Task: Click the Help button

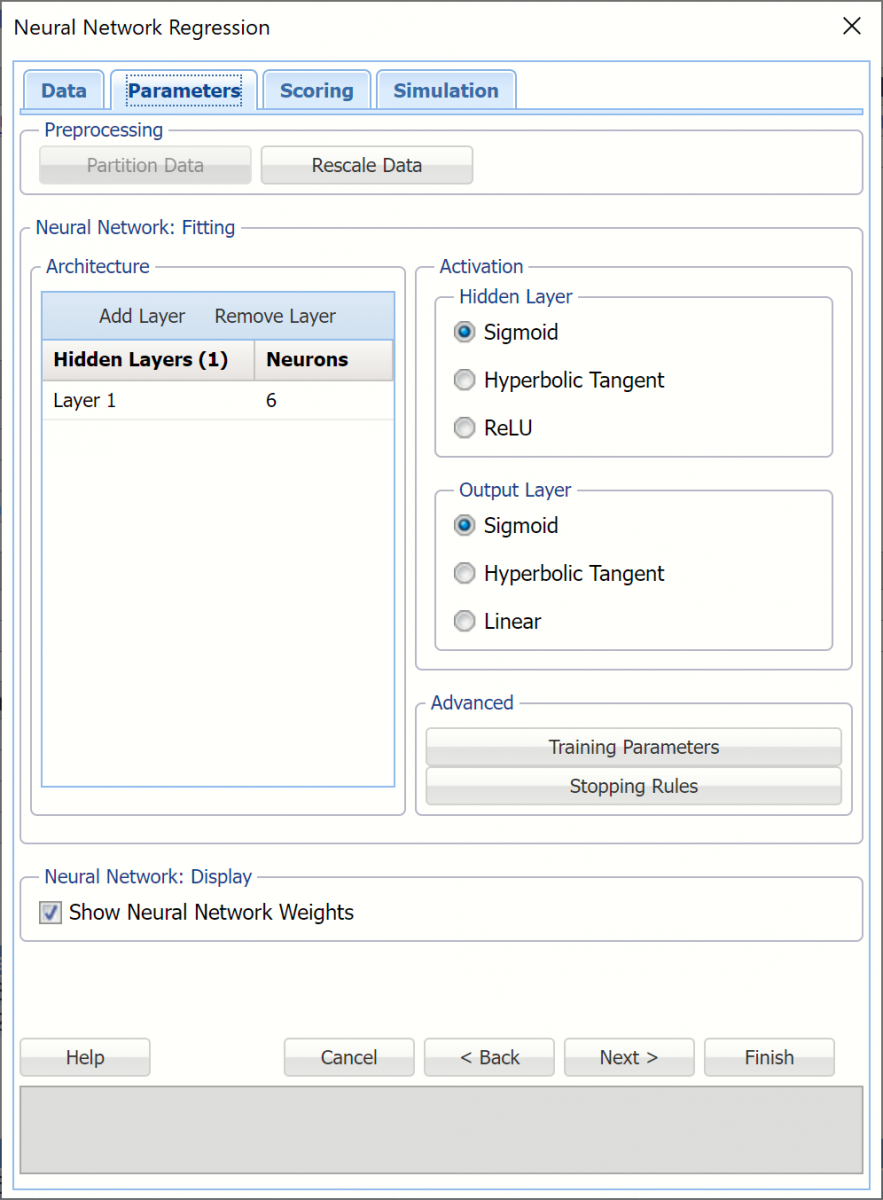Action: coord(84,1057)
